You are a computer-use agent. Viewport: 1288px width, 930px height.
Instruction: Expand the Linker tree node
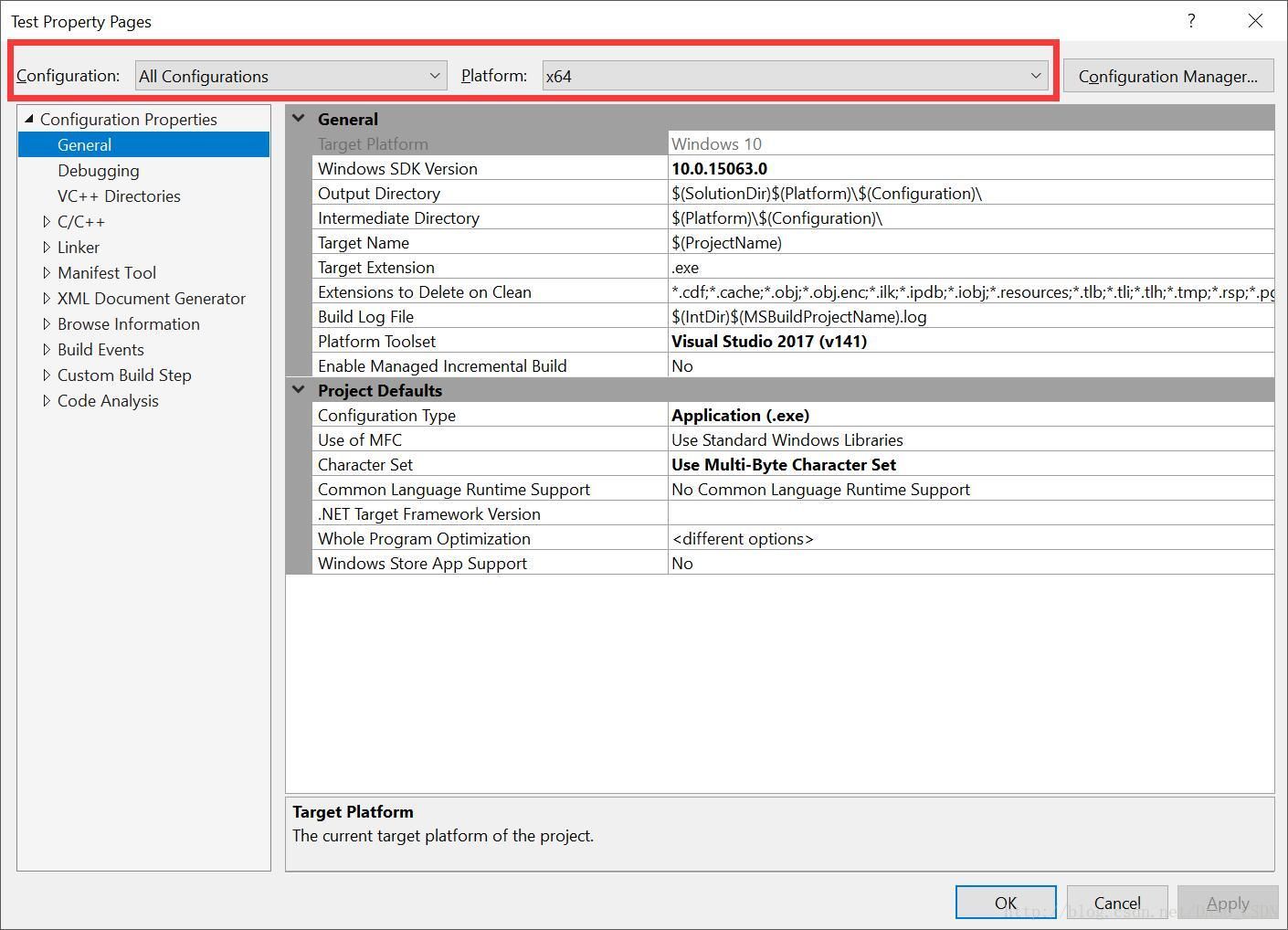[47, 247]
